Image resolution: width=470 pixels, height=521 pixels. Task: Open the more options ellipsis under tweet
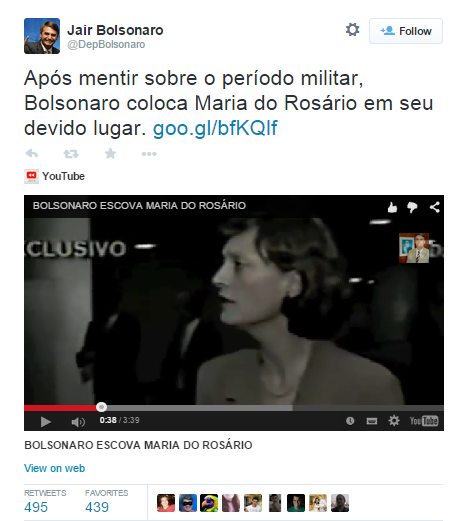point(149,154)
